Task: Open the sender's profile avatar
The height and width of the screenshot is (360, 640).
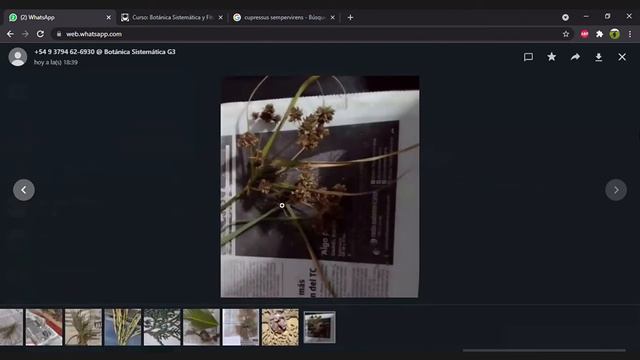Action: point(18,57)
